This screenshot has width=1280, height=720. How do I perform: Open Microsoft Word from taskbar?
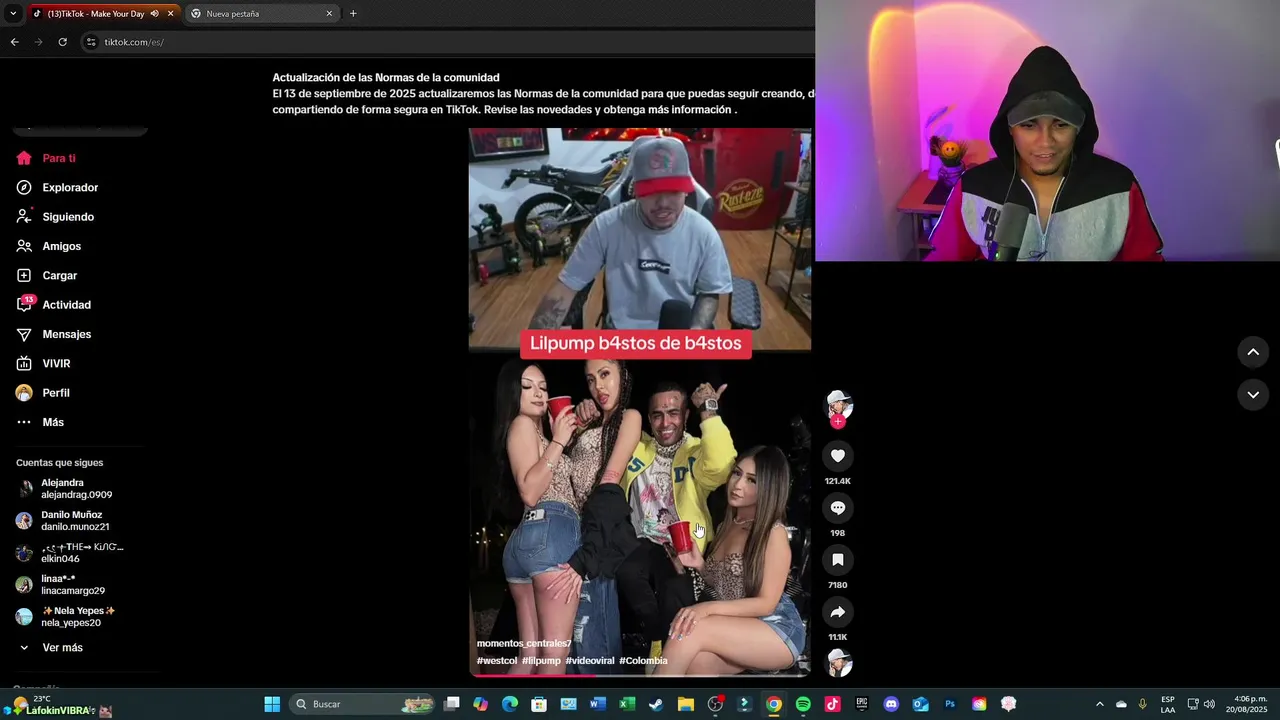click(598, 704)
